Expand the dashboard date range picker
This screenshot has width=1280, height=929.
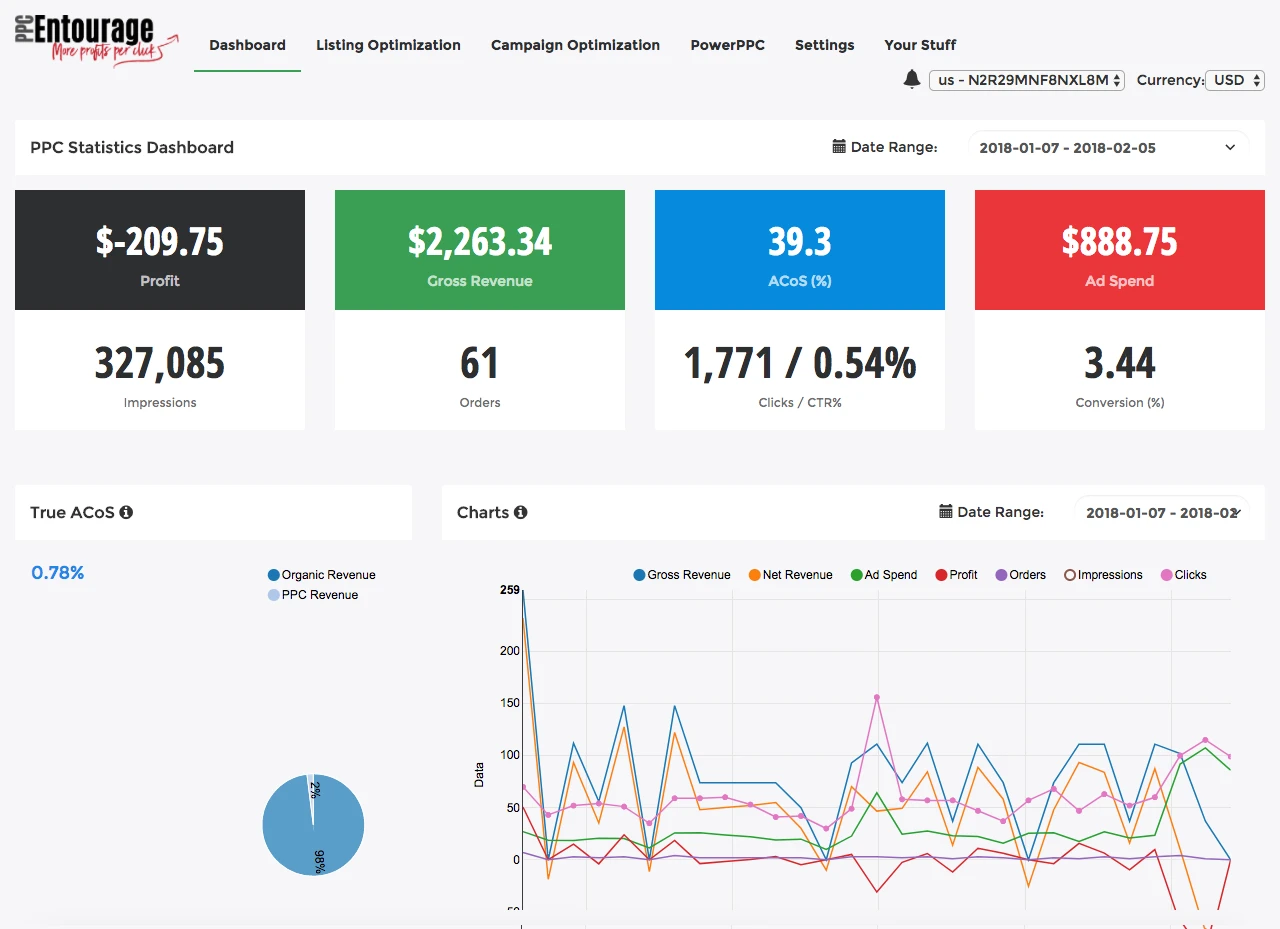(1108, 147)
